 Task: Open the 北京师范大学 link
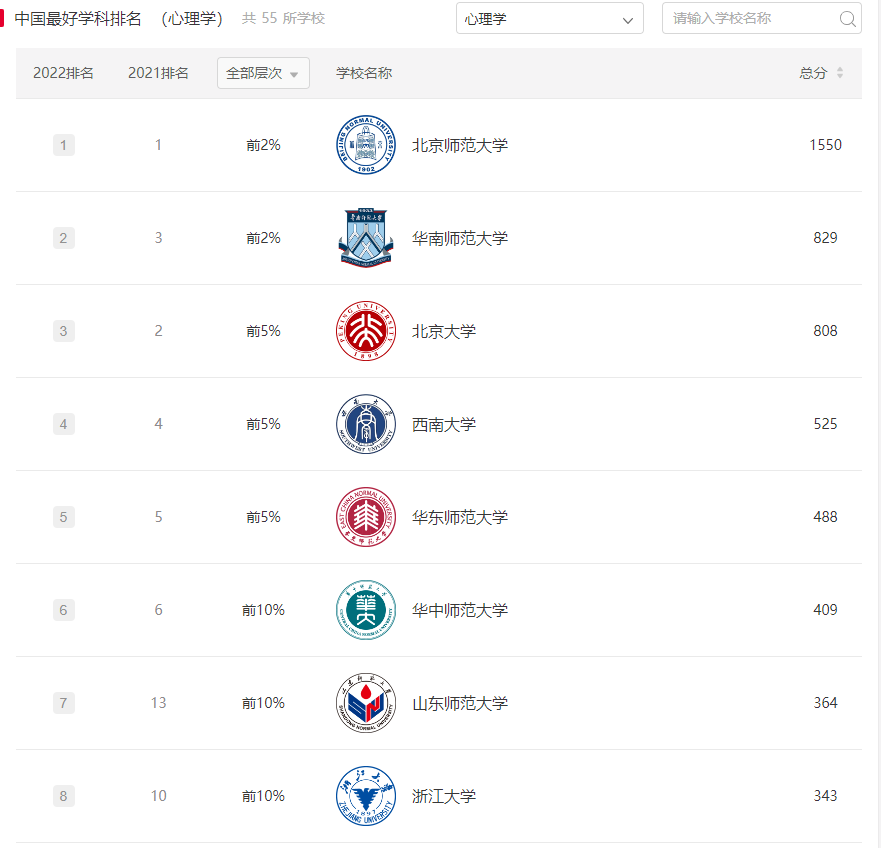click(x=460, y=146)
